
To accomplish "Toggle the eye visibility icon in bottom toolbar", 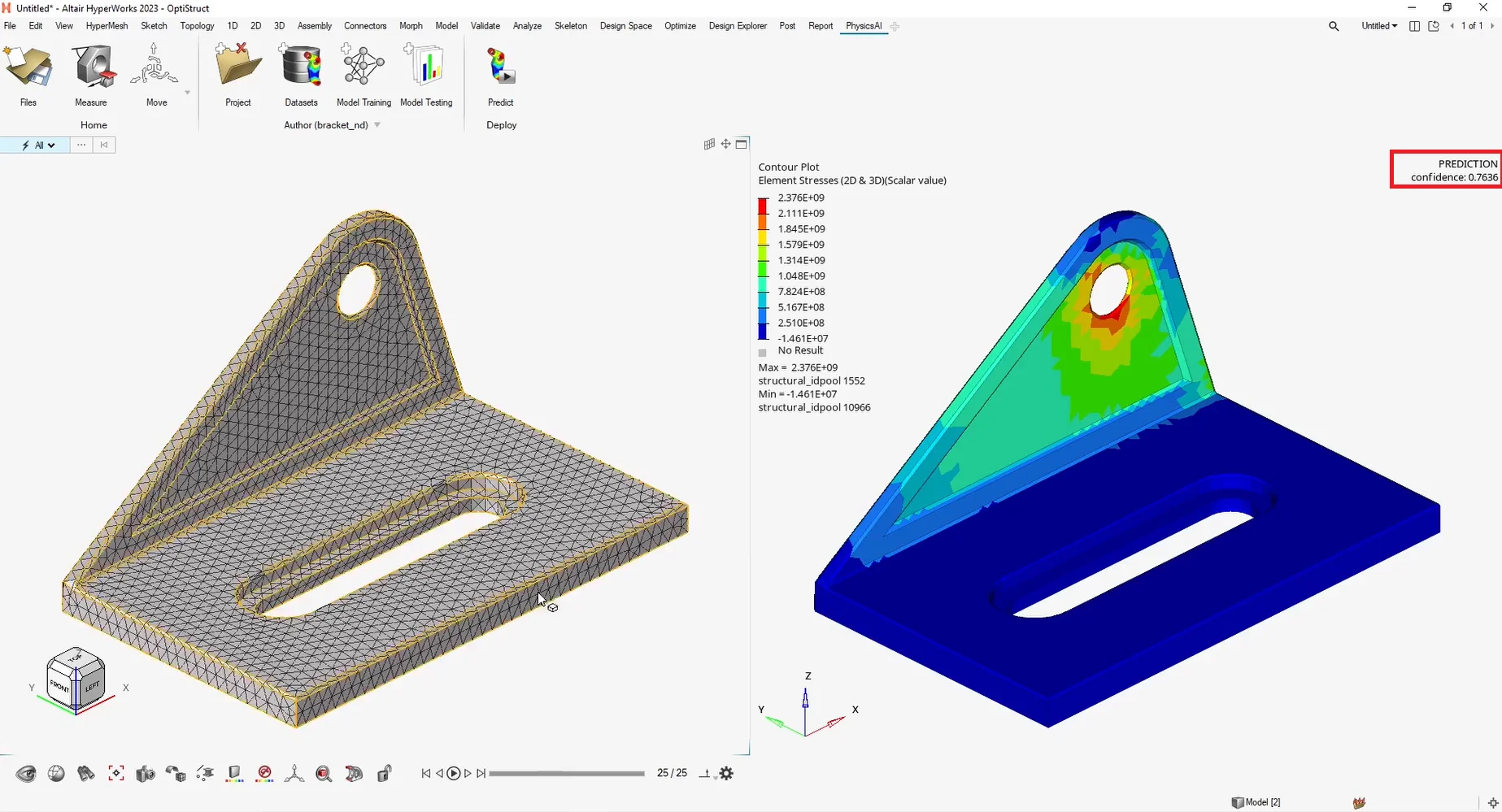I will (26, 774).
